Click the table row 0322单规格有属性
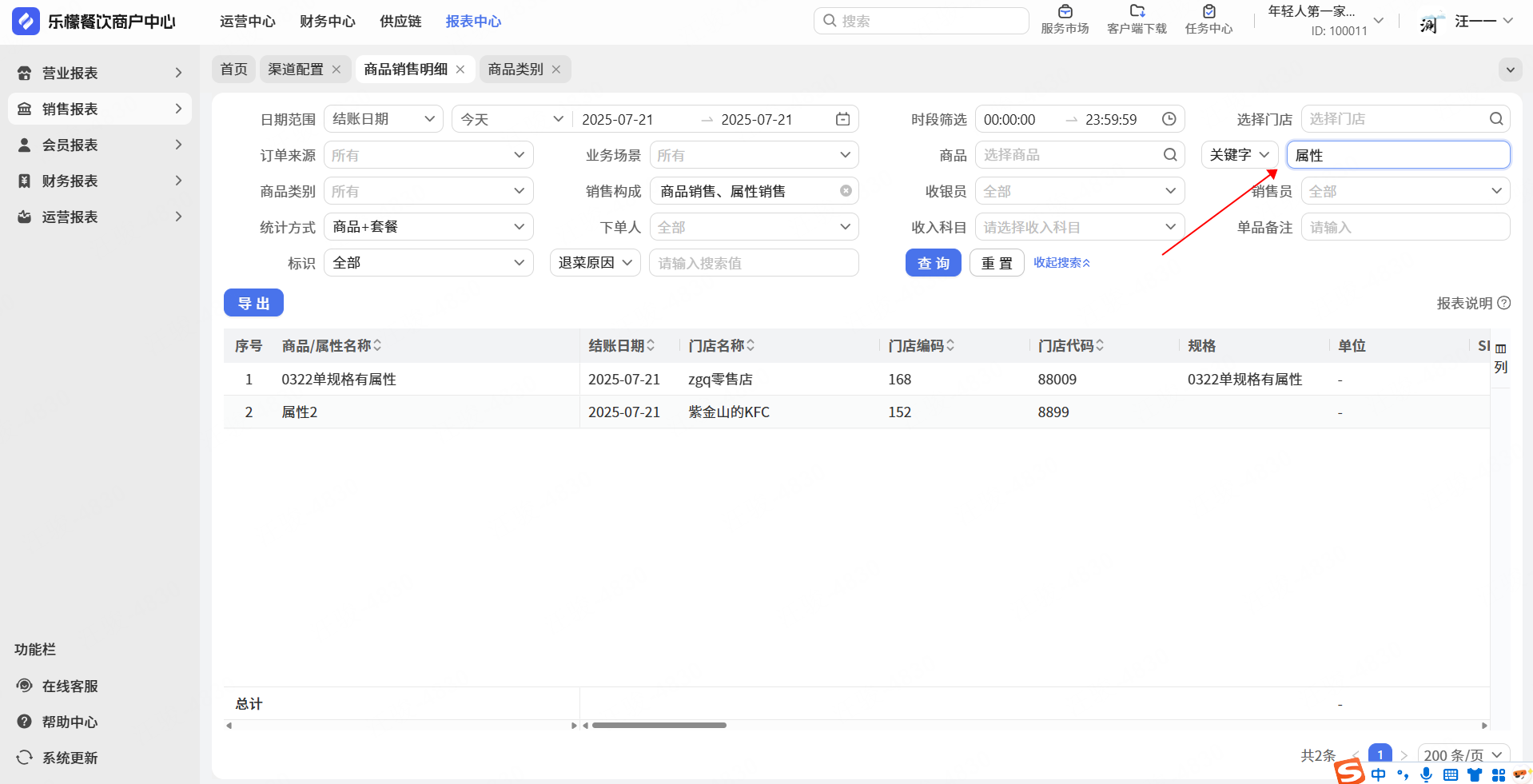 tap(857, 379)
